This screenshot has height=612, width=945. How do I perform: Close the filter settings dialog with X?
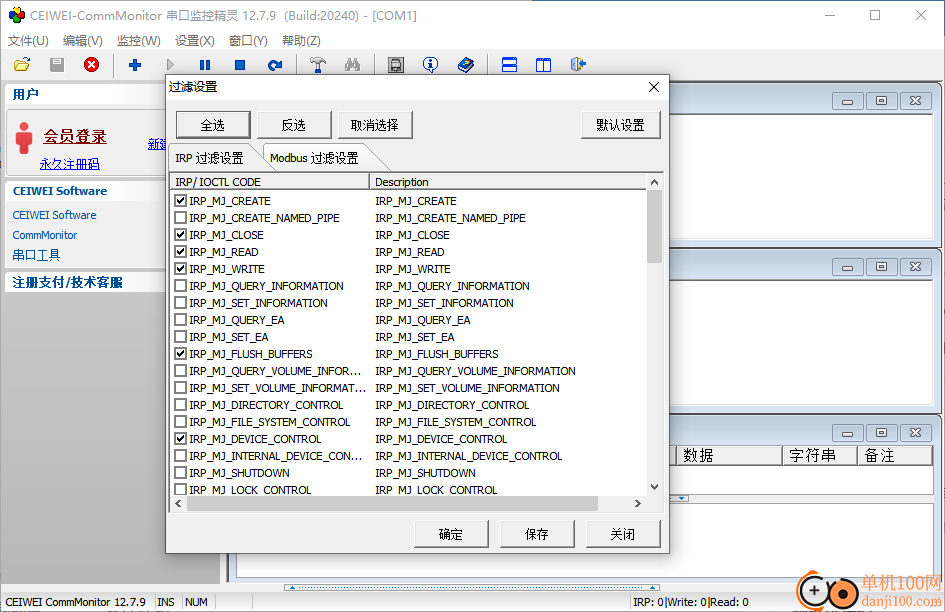pyautogui.click(x=654, y=87)
